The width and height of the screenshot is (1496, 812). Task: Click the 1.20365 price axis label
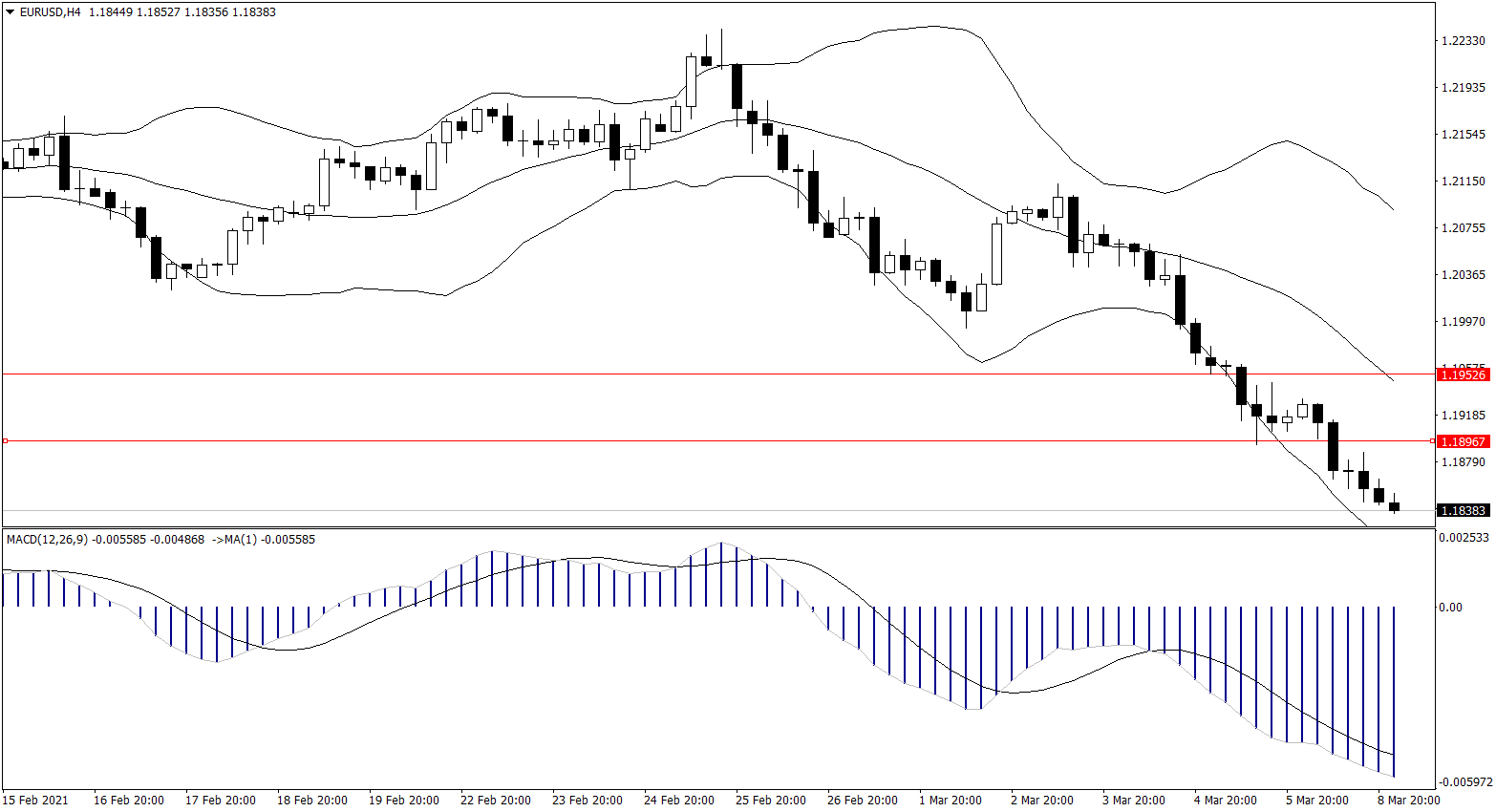pyautogui.click(x=1463, y=274)
